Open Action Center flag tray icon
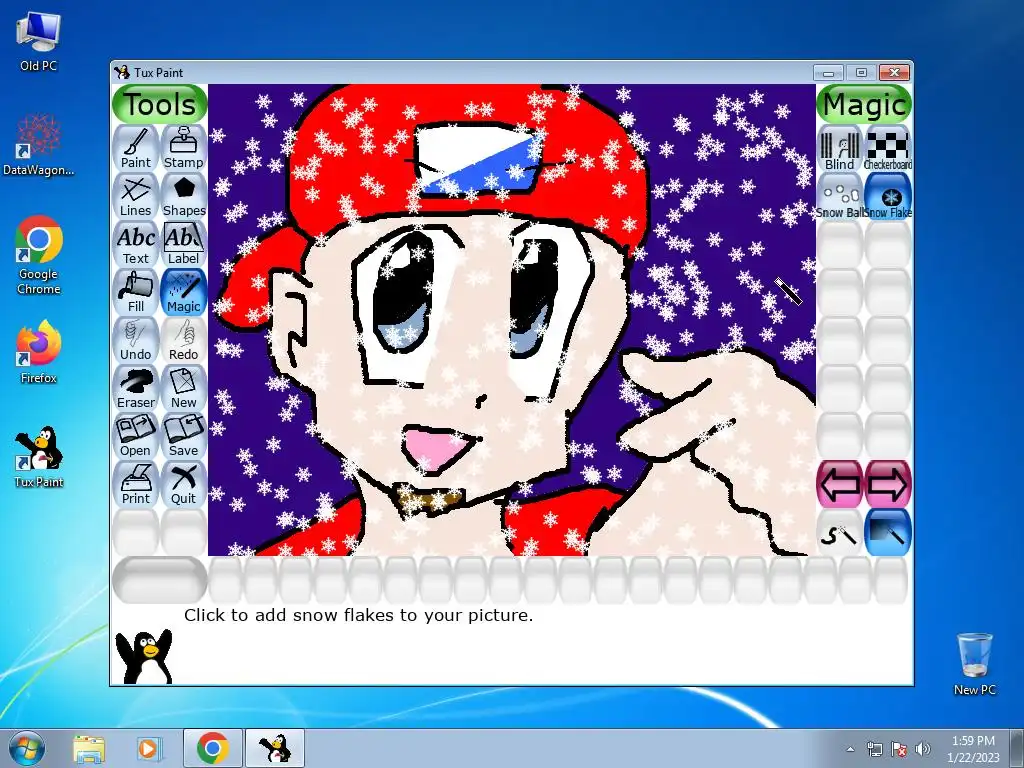The image size is (1024, 768). pyautogui.click(x=899, y=749)
